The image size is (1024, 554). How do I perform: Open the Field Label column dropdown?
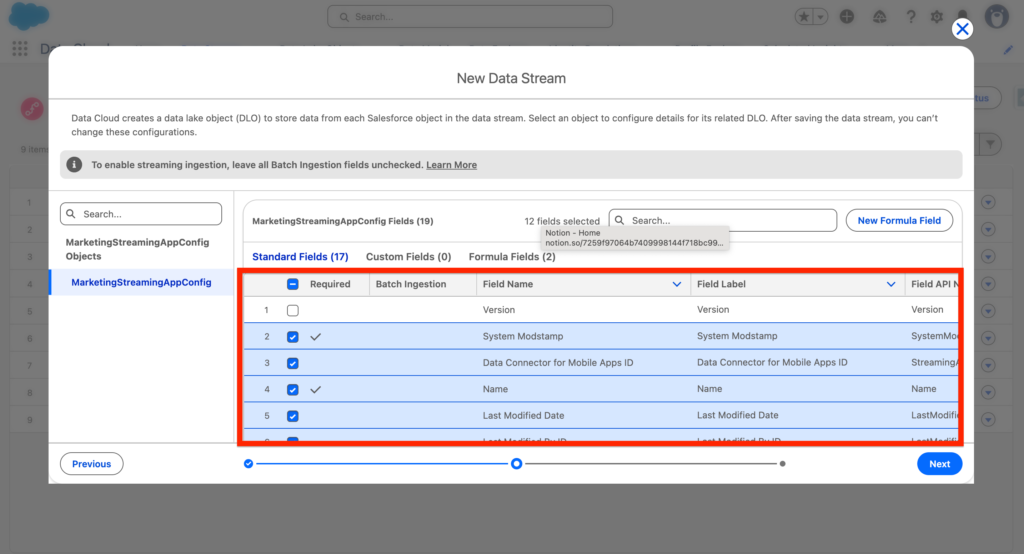tap(891, 285)
